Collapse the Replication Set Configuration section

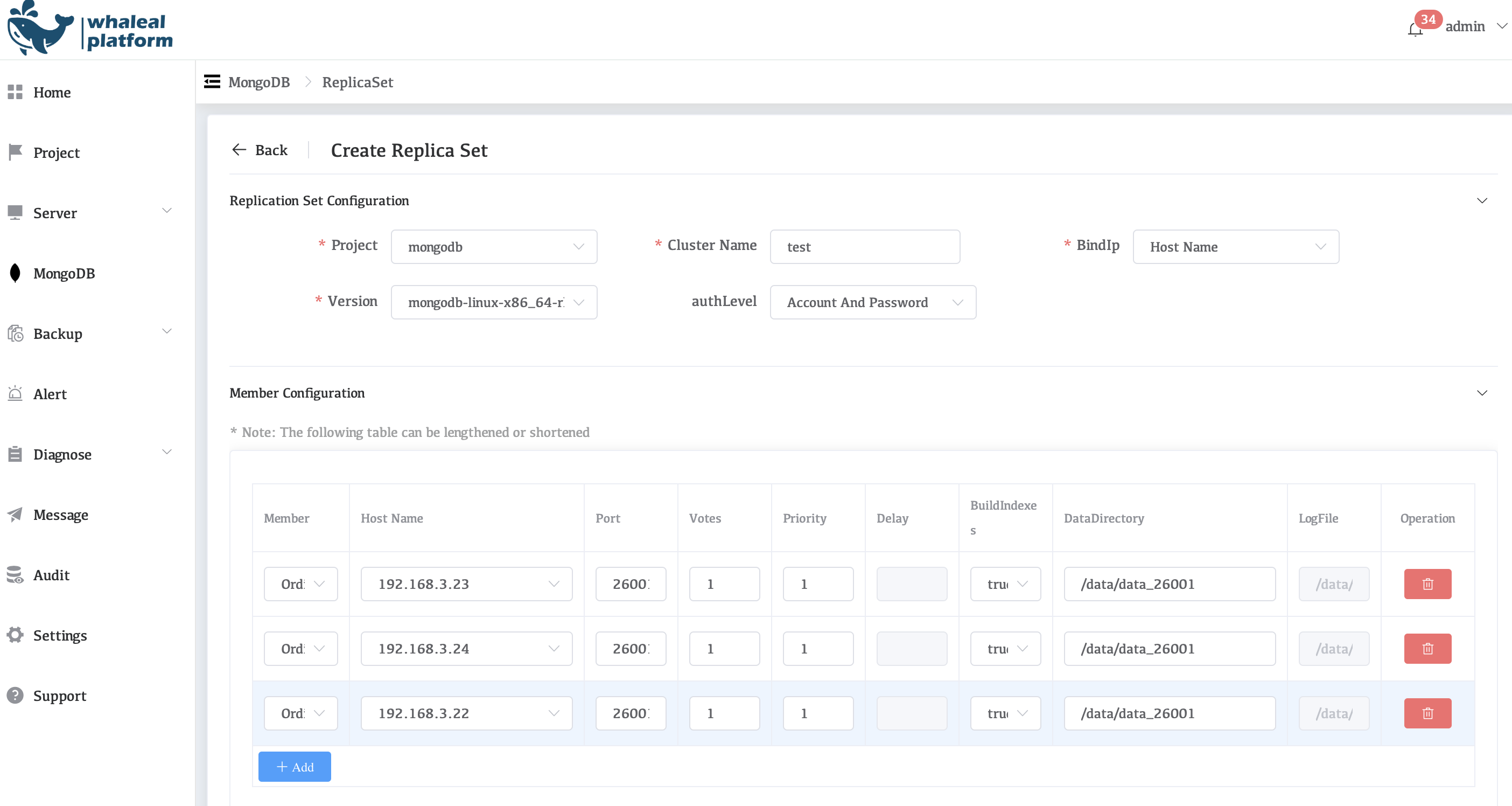(1482, 201)
